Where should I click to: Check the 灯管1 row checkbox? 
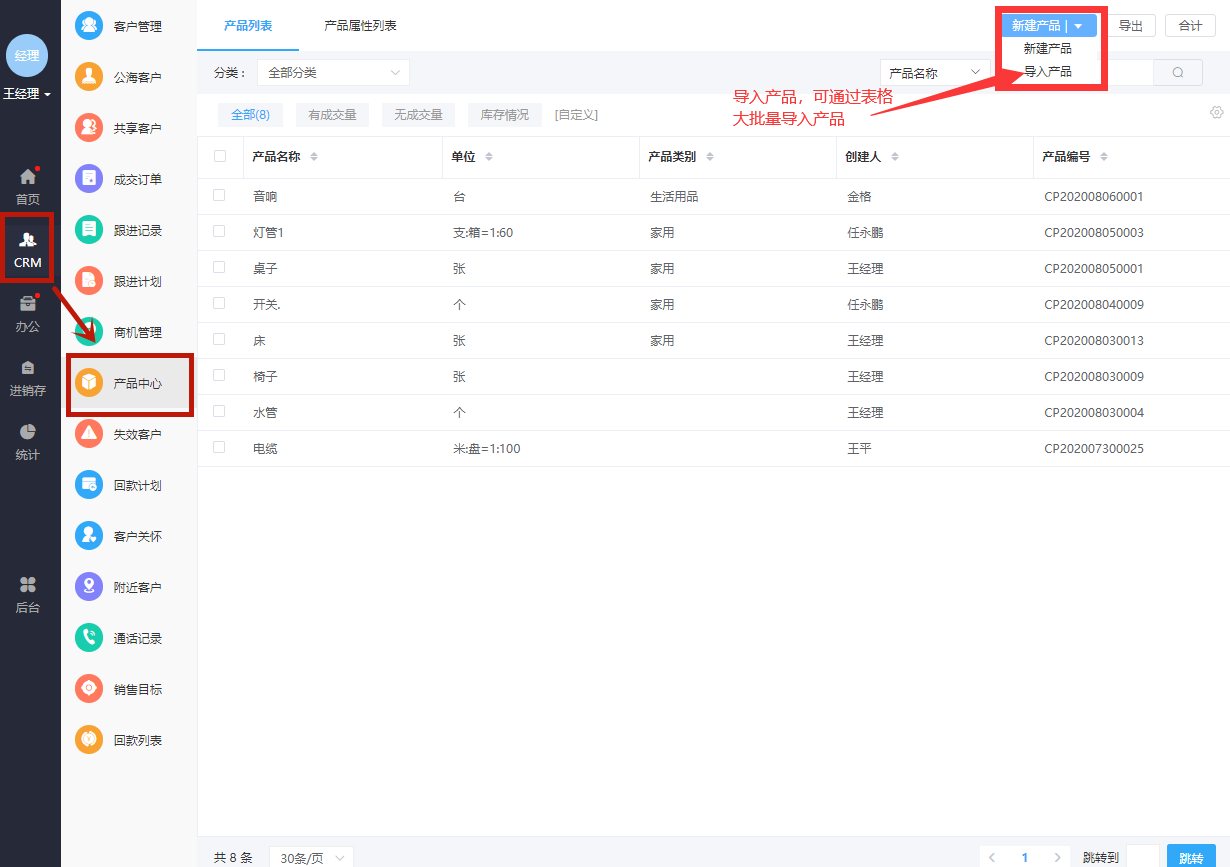click(x=219, y=231)
